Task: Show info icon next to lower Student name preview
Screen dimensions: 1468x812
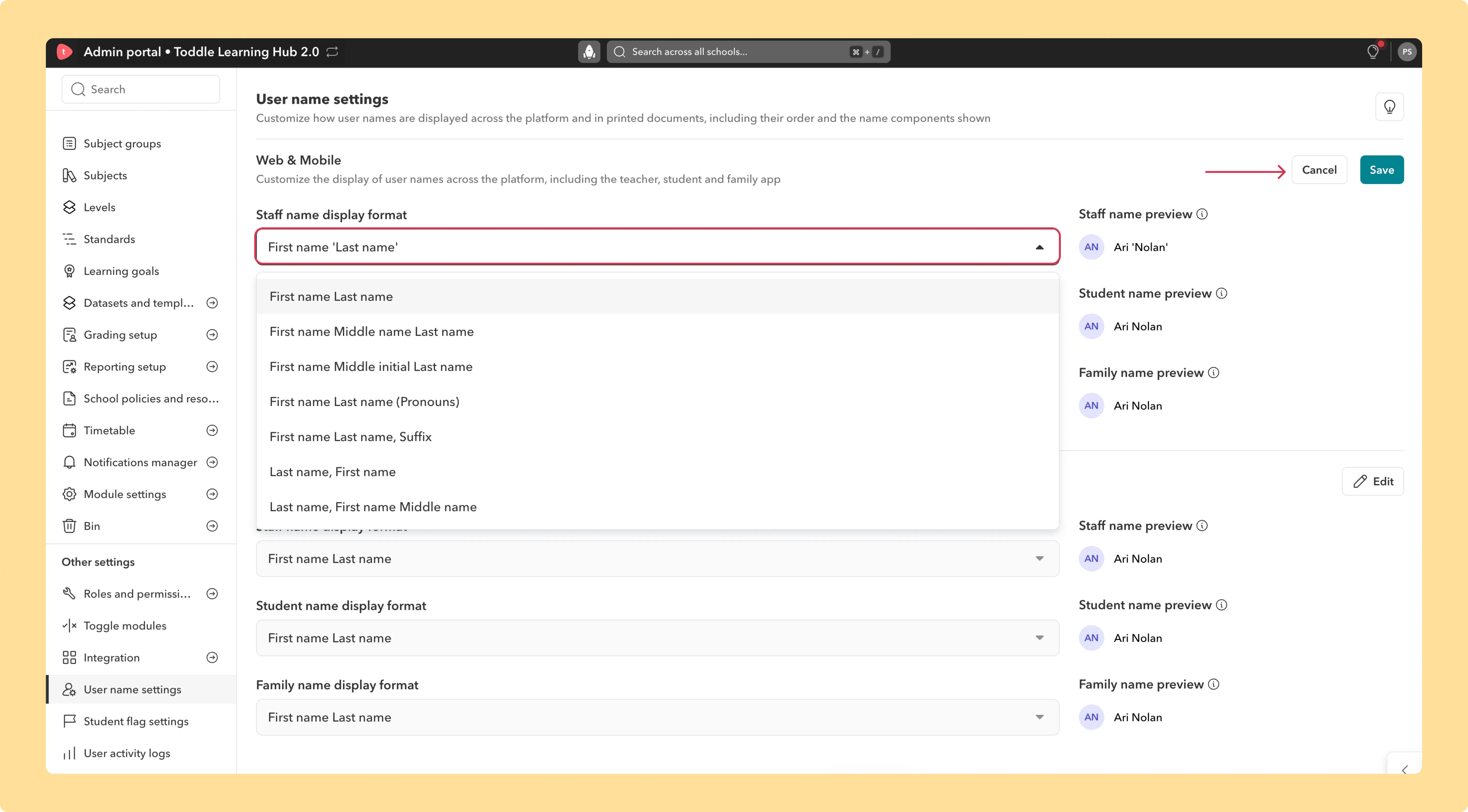Action: tap(1221, 605)
